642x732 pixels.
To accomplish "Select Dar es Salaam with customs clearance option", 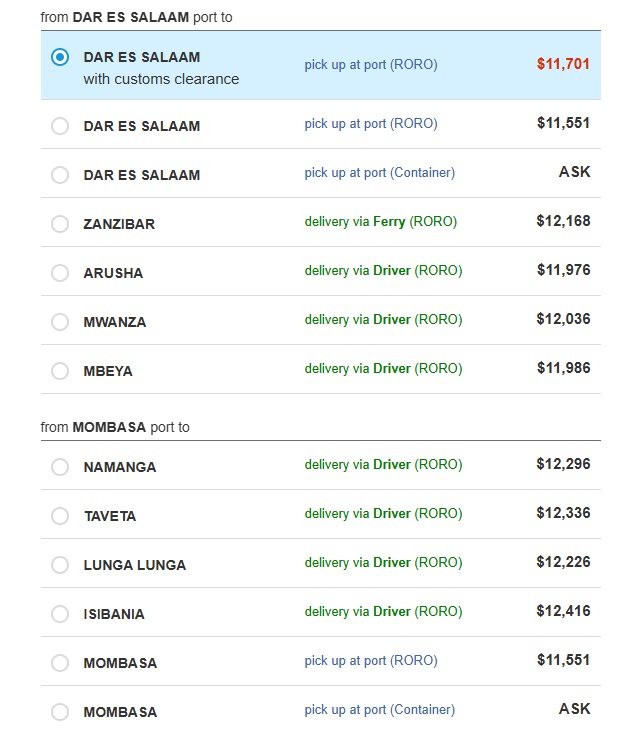I will (60, 57).
